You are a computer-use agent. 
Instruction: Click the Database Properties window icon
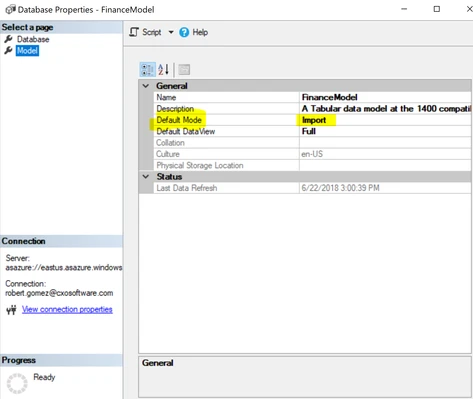tap(10, 9)
